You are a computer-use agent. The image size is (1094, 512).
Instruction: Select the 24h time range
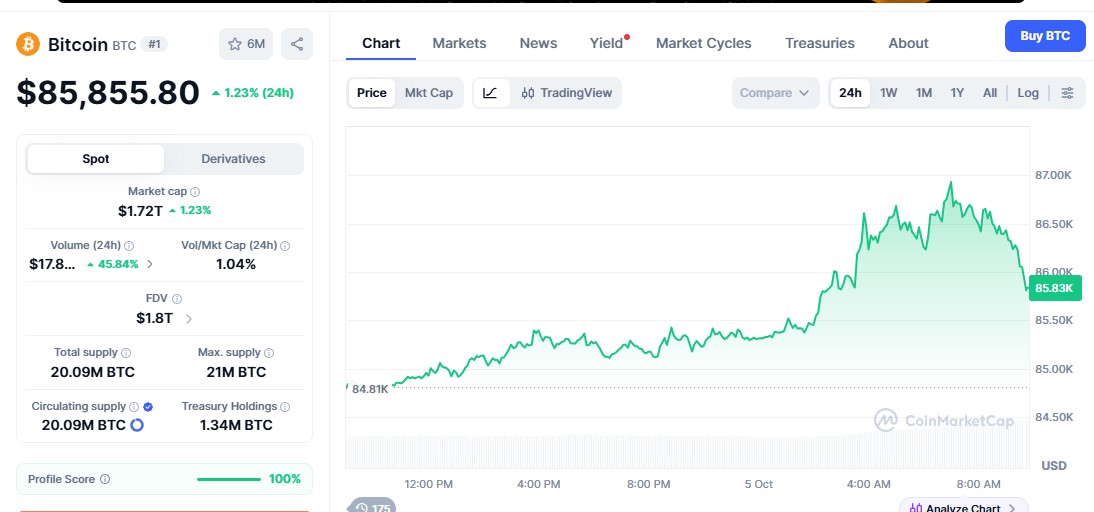[x=850, y=93]
